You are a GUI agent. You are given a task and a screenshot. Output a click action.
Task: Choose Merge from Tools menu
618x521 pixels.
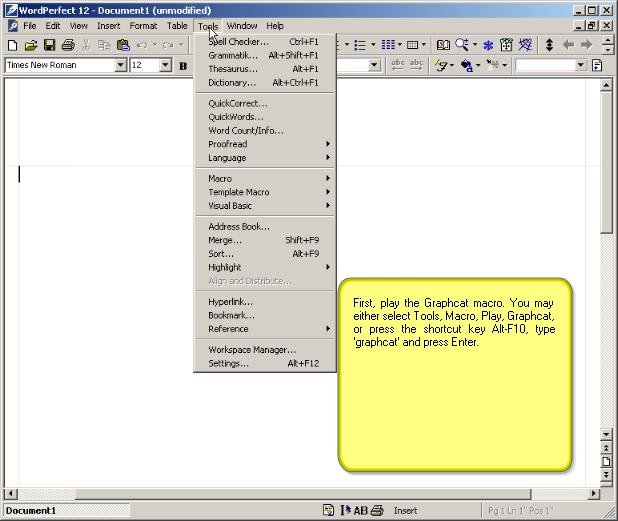[x=265, y=240]
